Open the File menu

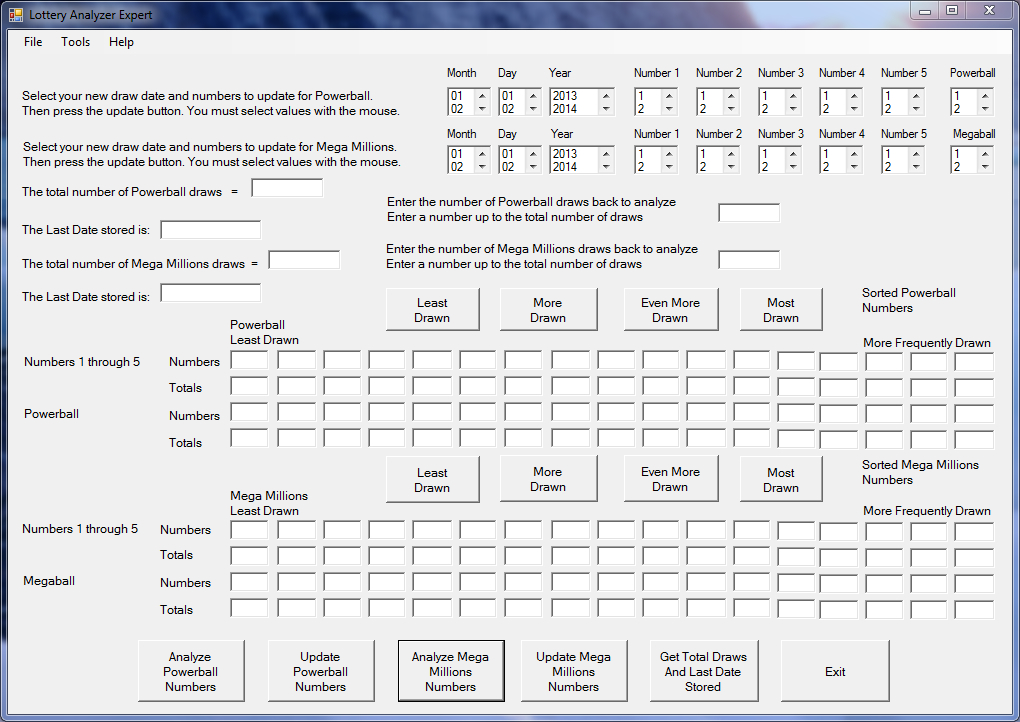tap(33, 42)
